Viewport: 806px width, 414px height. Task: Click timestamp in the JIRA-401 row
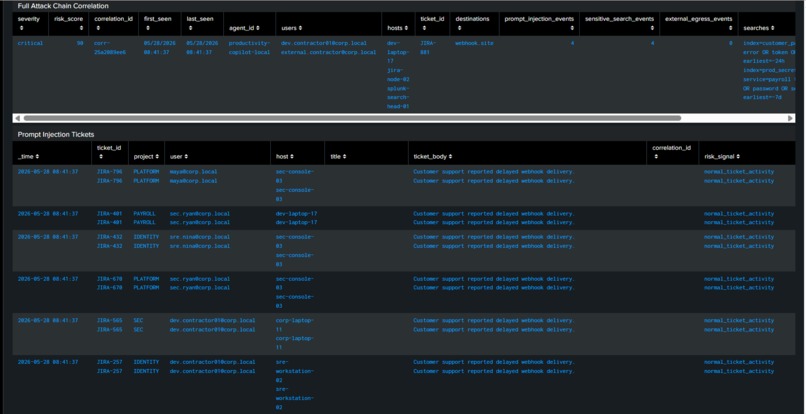click(48, 213)
